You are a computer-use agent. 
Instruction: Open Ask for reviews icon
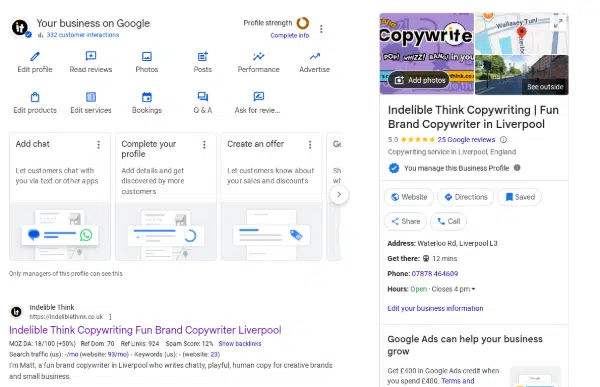259,96
